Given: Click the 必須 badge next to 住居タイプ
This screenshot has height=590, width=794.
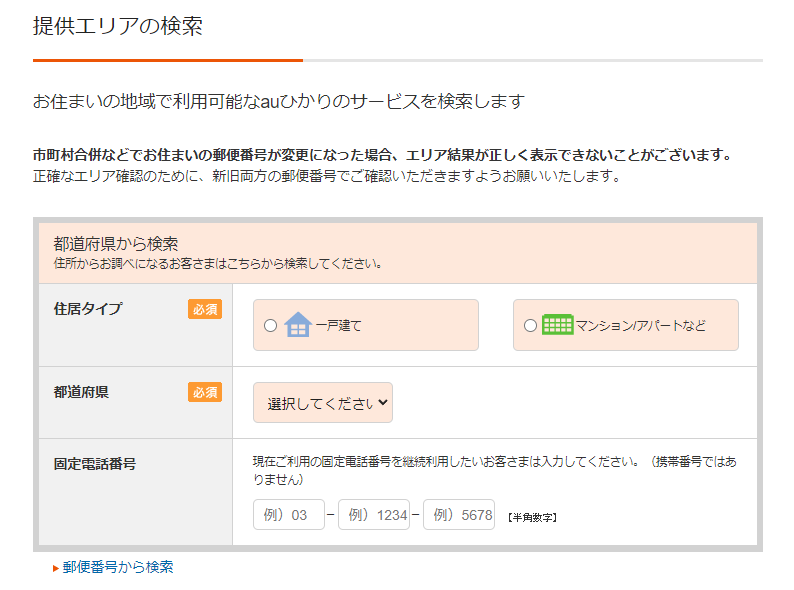Looking at the screenshot, I should tap(204, 309).
